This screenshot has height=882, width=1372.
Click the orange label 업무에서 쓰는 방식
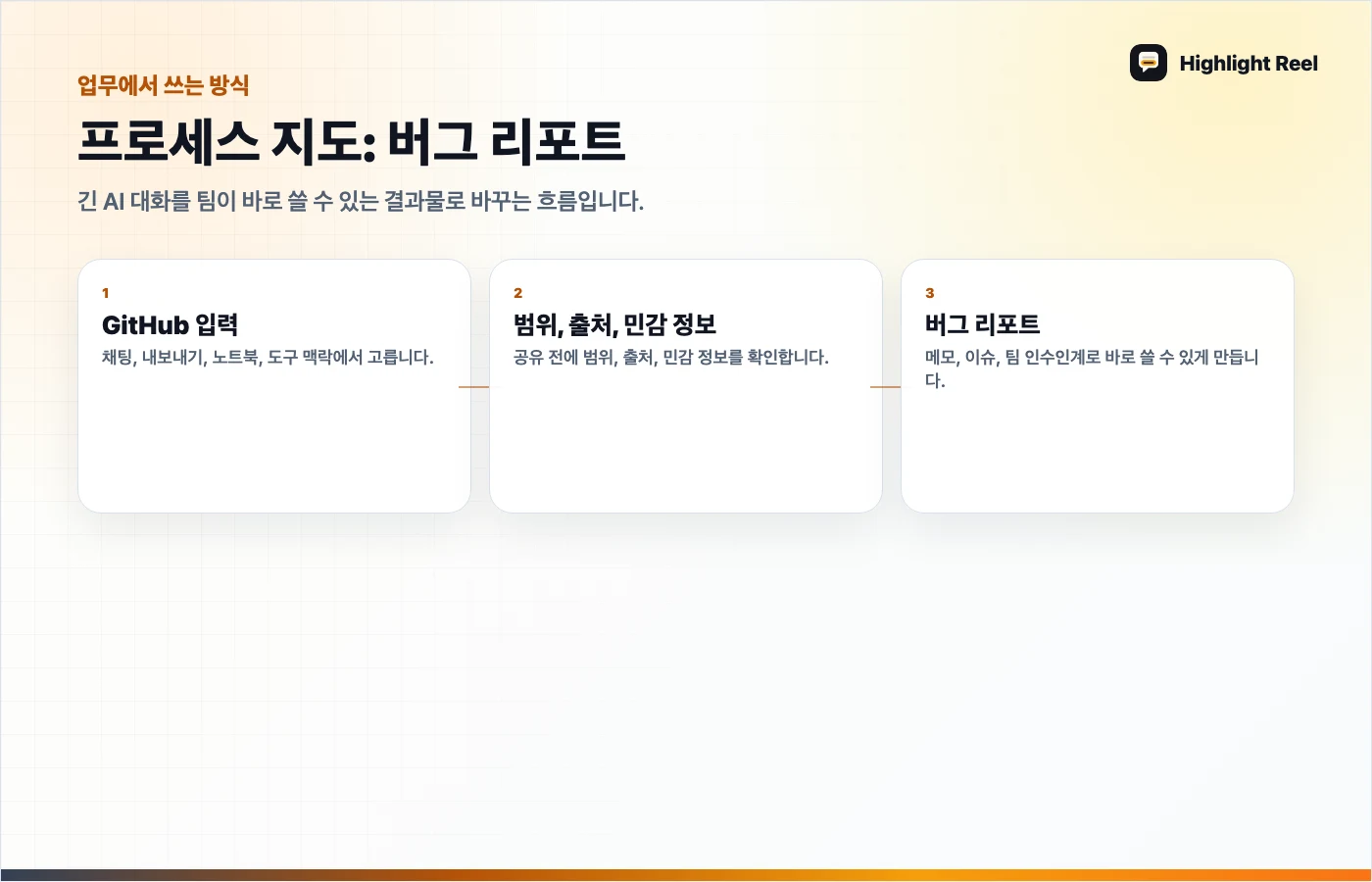[164, 85]
